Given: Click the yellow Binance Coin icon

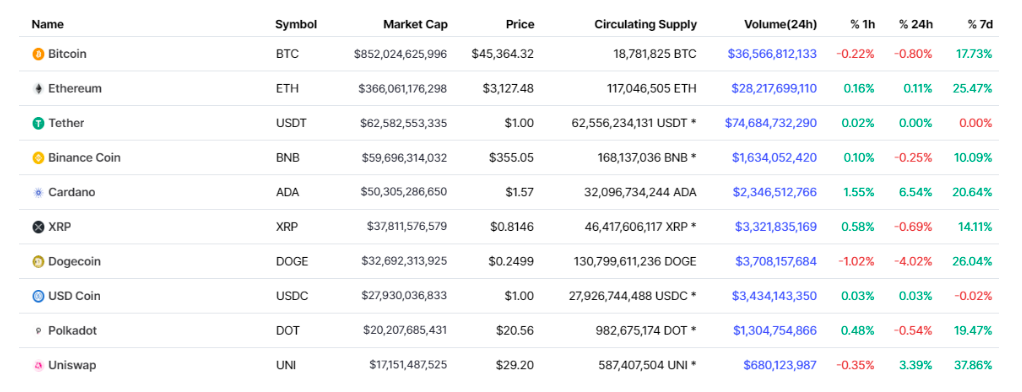Looking at the screenshot, I should (38, 158).
